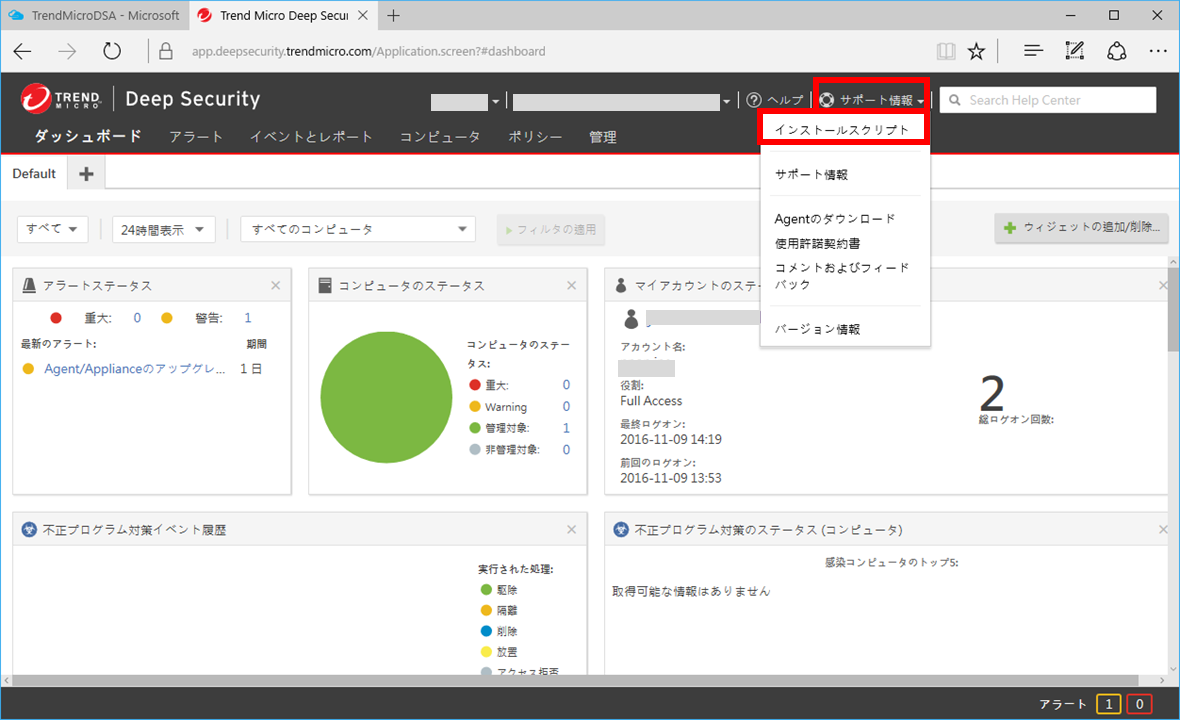Switch to TrendMicroDSA browser tab

[94, 15]
